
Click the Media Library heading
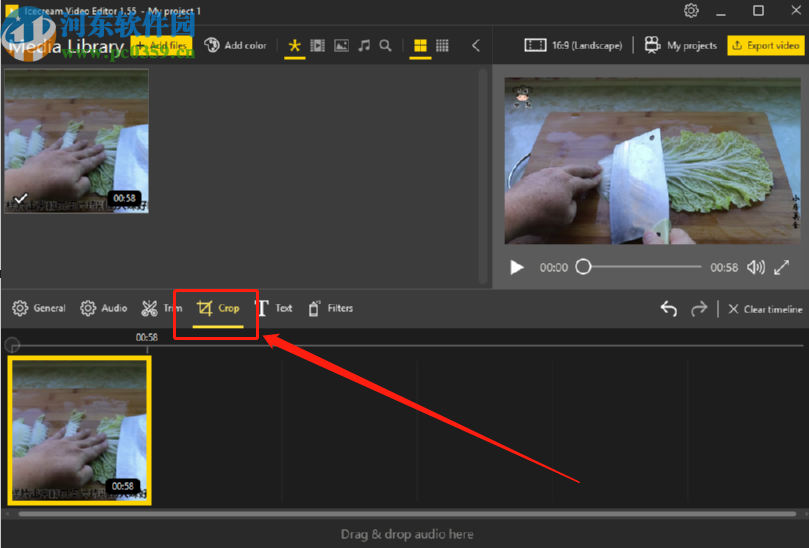pyautogui.click(x=66, y=46)
